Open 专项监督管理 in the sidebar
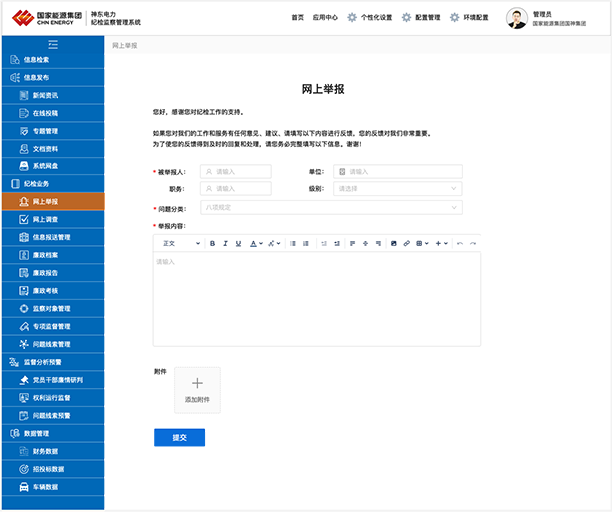The height and width of the screenshot is (512, 612). coord(53,326)
